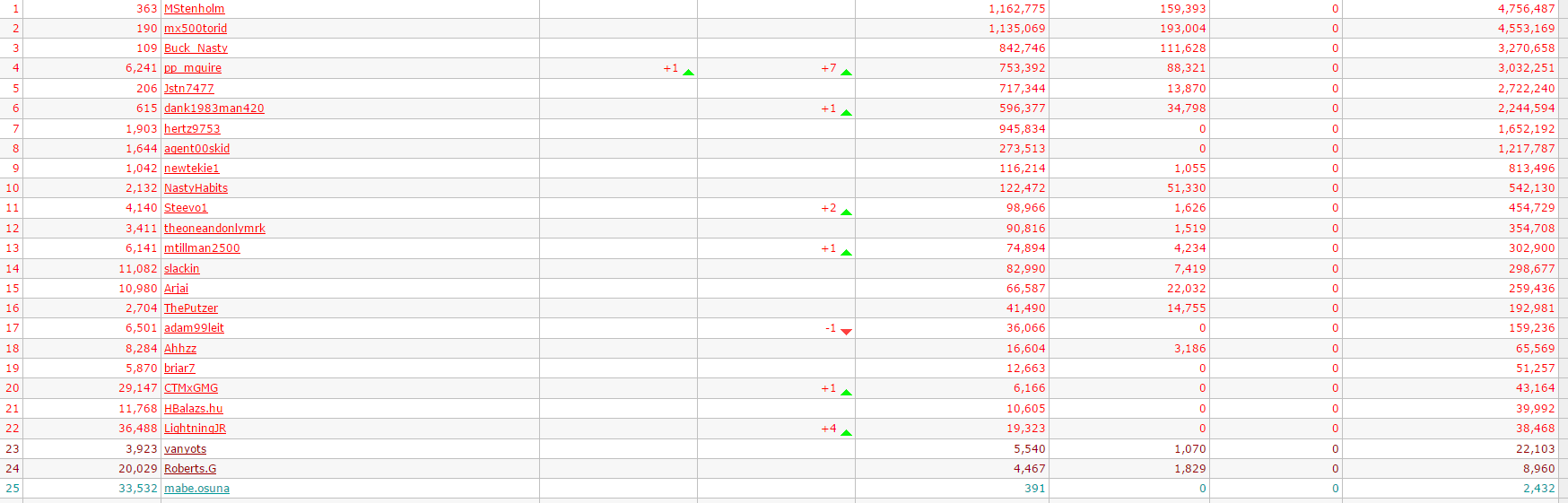Select value 12,663 in briar7 row
The width and height of the screenshot is (1568, 503).
1025,369
